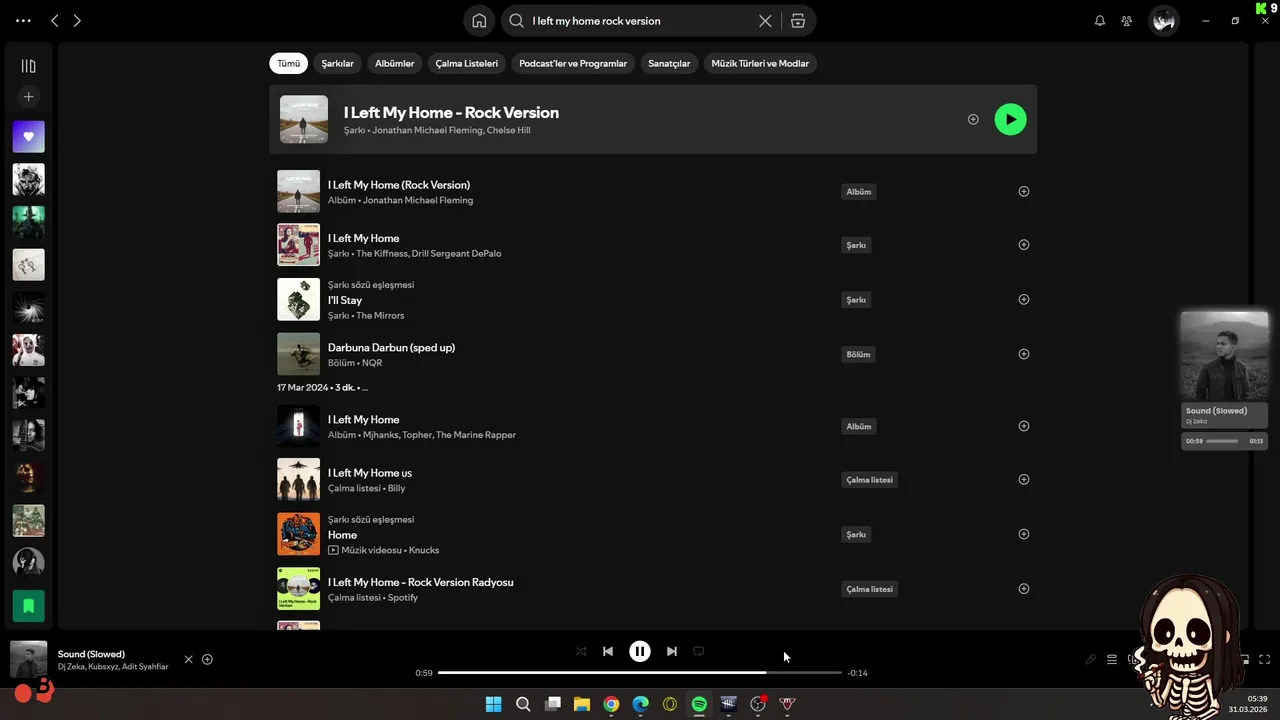The image size is (1280, 720).
Task: Open I'll Stay album cover thumbnail
Action: [298, 299]
